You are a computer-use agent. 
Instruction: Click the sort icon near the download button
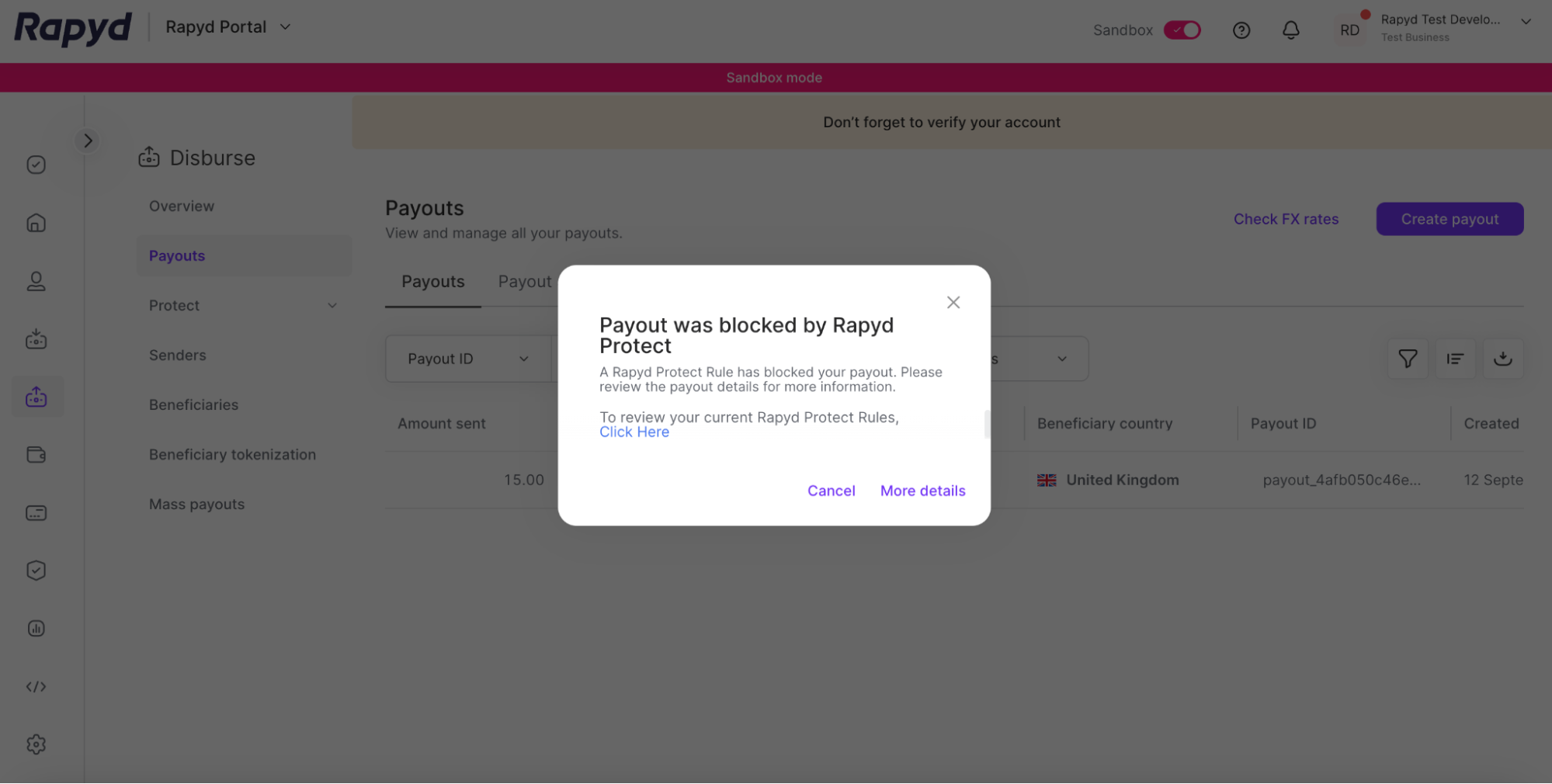point(1456,359)
